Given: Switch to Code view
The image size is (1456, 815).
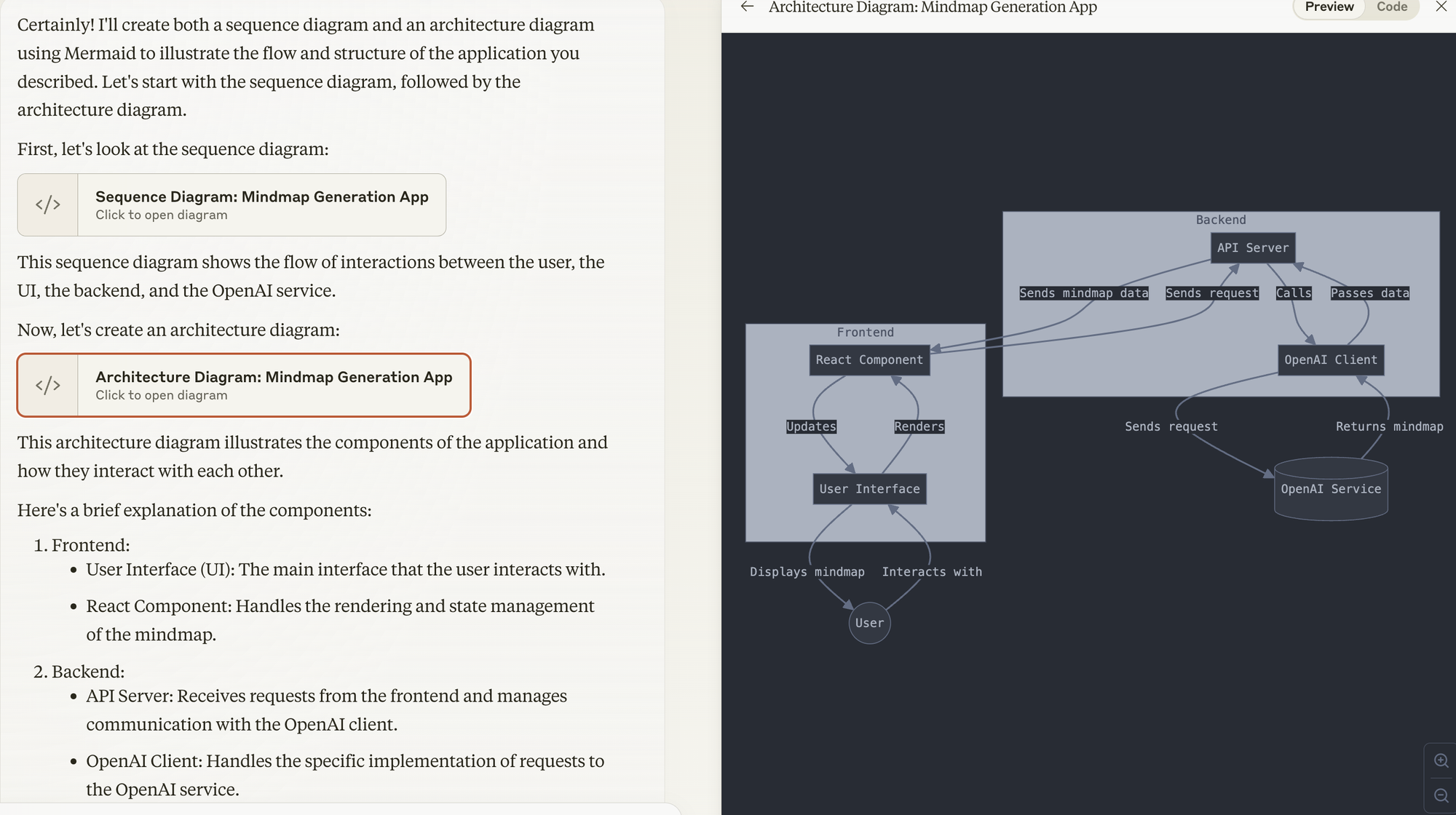Looking at the screenshot, I should [x=1391, y=7].
